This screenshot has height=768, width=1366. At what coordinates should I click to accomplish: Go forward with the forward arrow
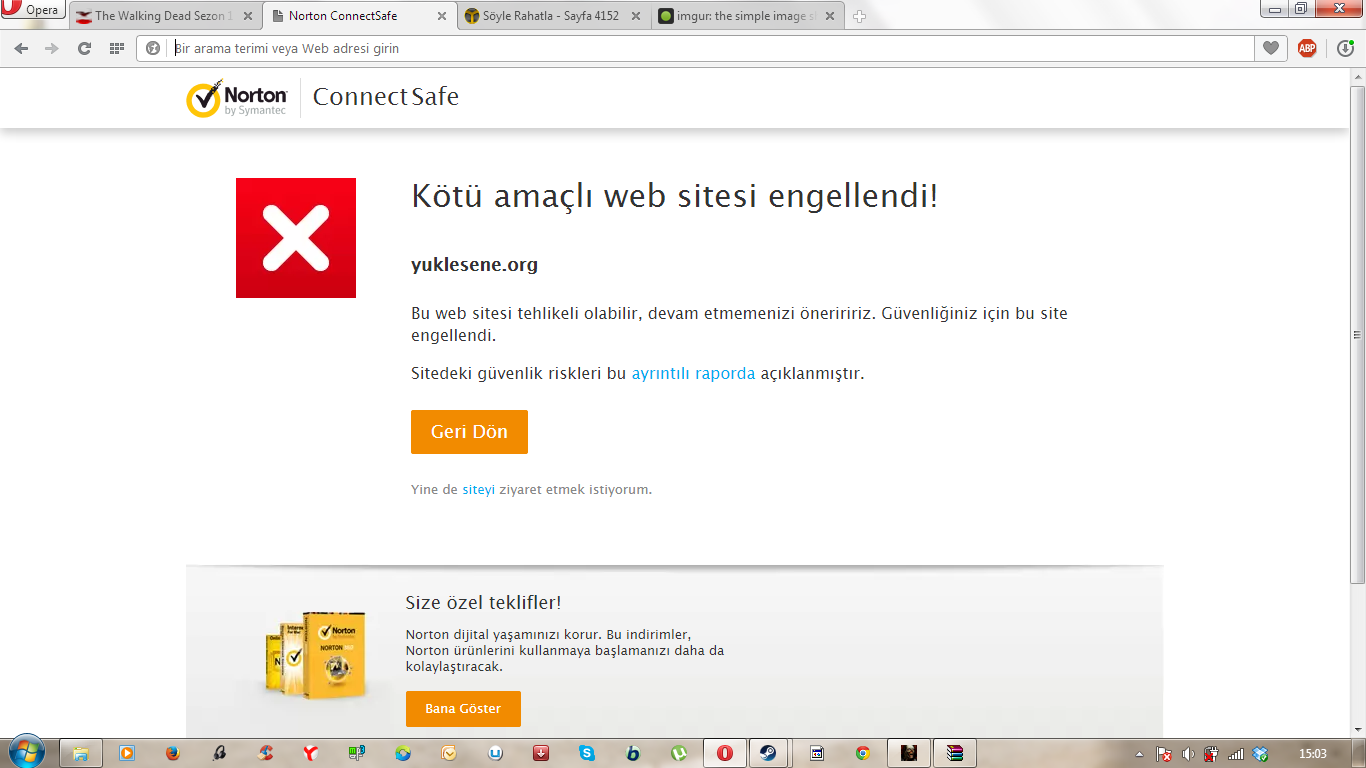(x=52, y=48)
